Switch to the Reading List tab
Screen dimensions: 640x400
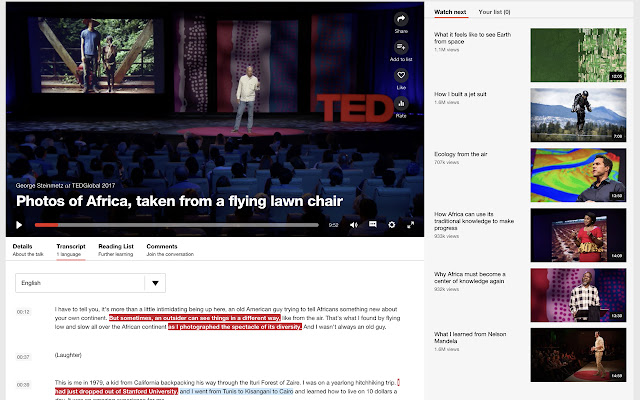[x=116, y=250]
